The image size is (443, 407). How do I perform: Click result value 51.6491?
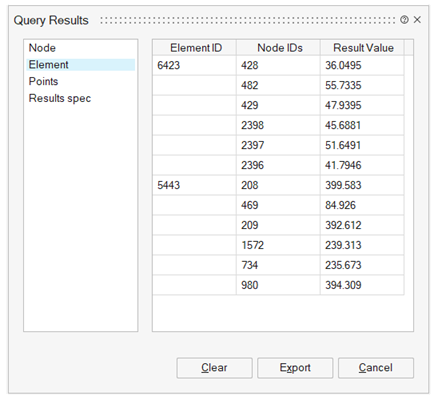[362, 145]
